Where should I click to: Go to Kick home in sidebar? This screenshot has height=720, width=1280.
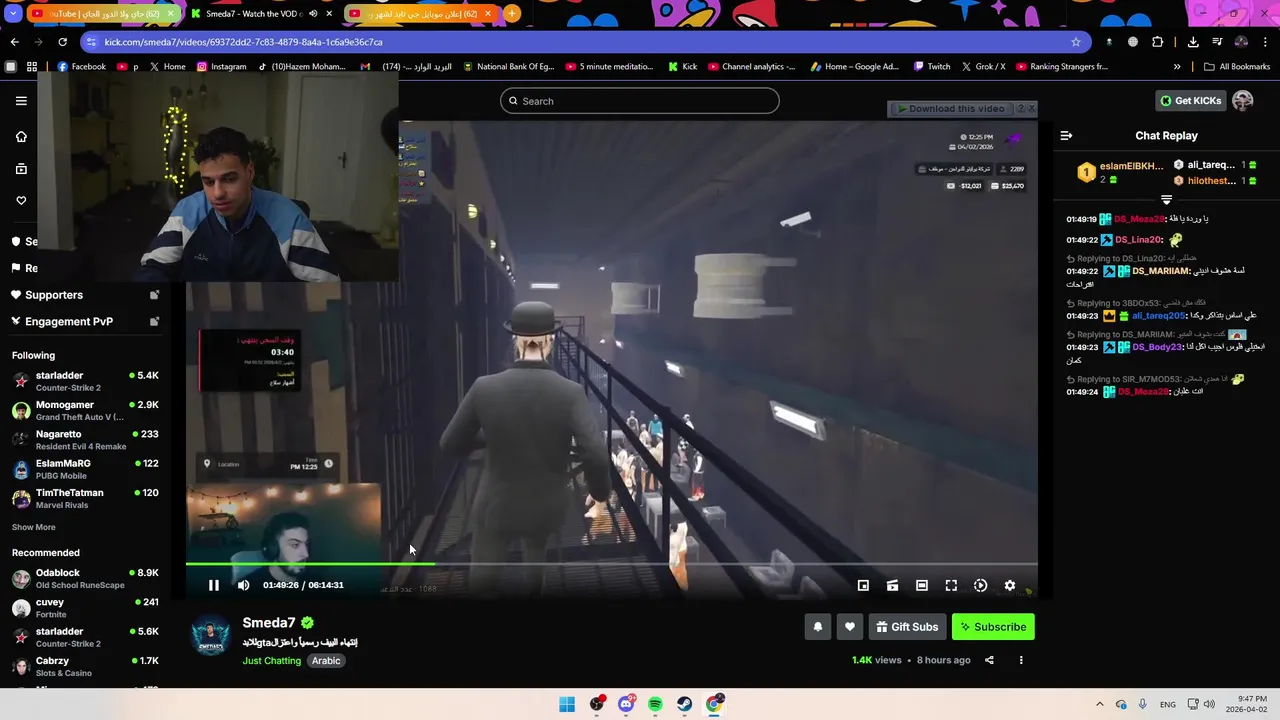point(21,137)
